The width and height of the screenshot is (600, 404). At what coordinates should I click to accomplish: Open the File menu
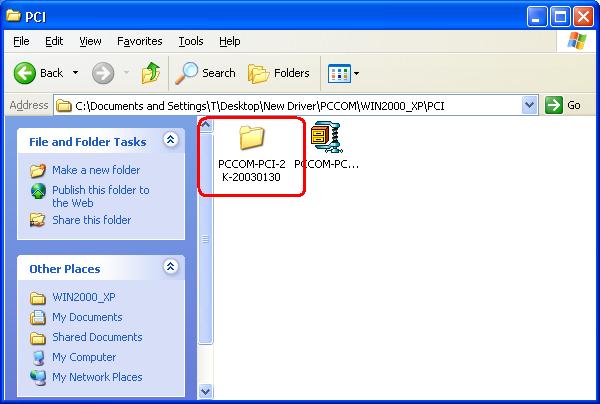click(x=21, y=41)
